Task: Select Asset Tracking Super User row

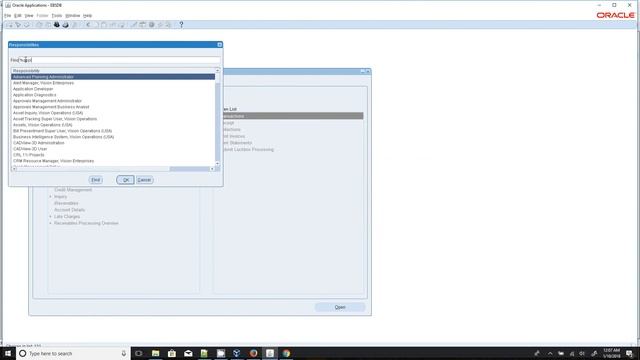Action: coord(113,119)
